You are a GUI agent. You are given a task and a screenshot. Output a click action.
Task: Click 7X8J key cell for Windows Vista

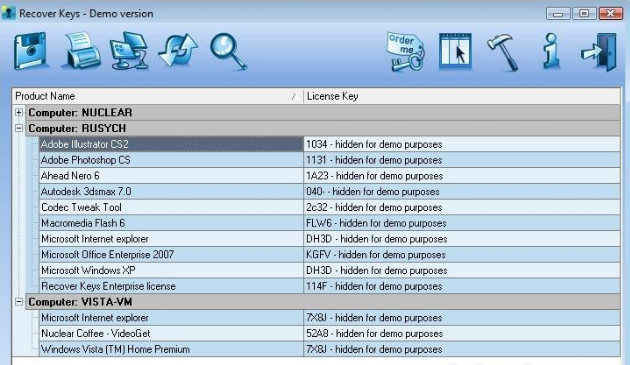pos(462,349)
